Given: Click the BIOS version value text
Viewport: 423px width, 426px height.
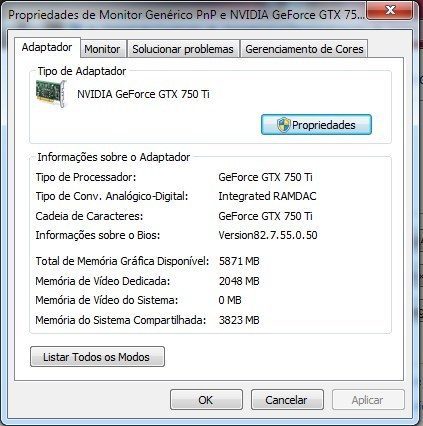Looking at the screenshot, I should point(268,235).
